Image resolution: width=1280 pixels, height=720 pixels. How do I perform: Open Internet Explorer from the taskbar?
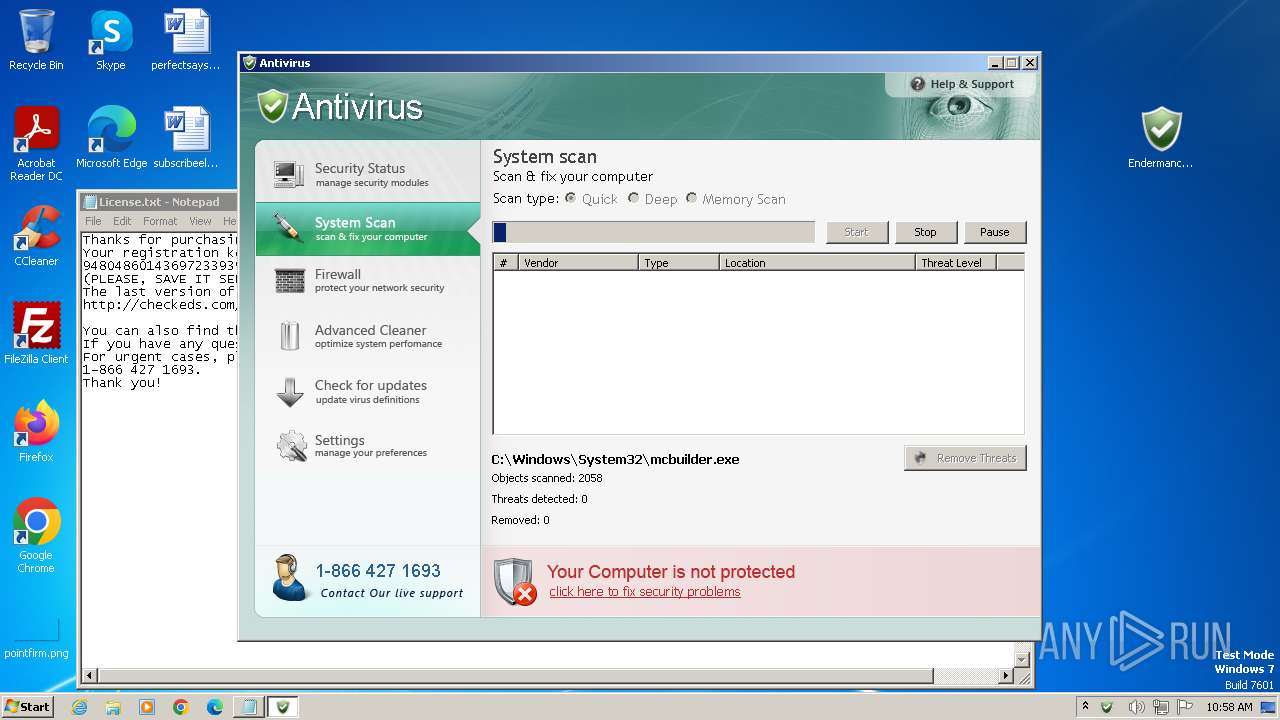79,707
